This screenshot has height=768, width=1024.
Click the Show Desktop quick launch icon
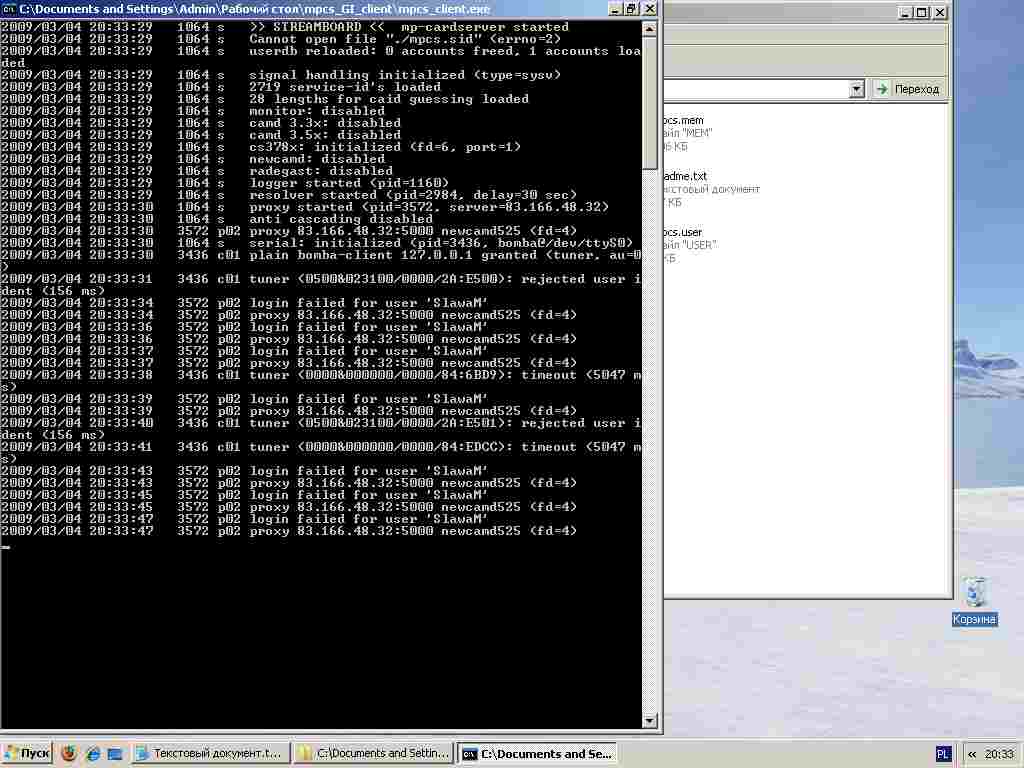(115, 753)
